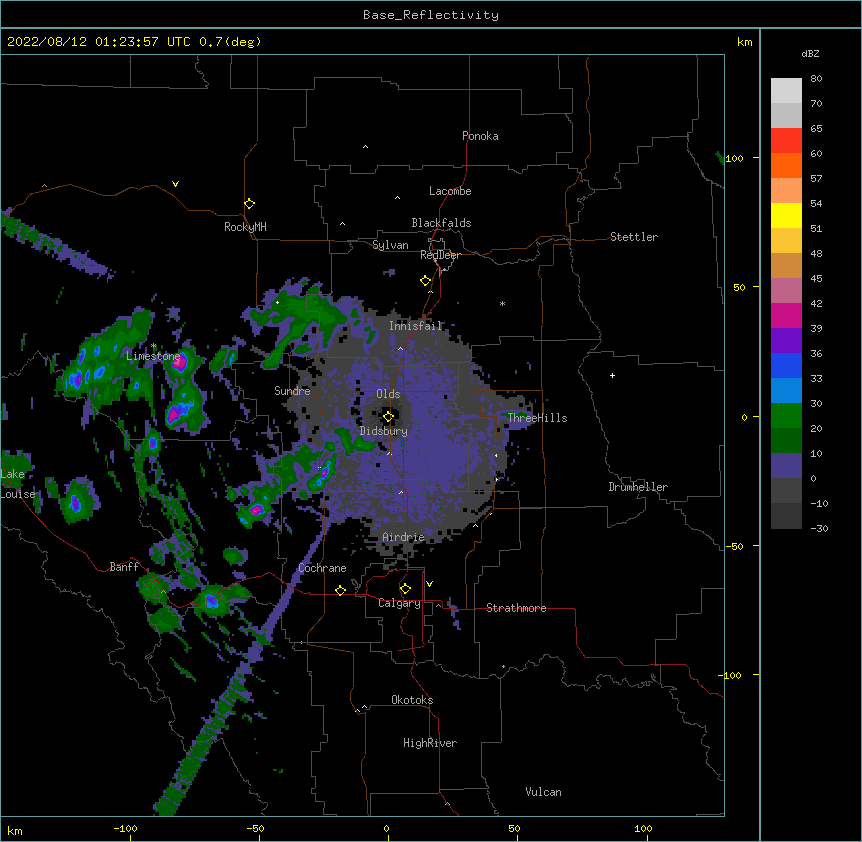
Task: Select the orange 57-60 dBZ legend swatch
Action: 786,165
